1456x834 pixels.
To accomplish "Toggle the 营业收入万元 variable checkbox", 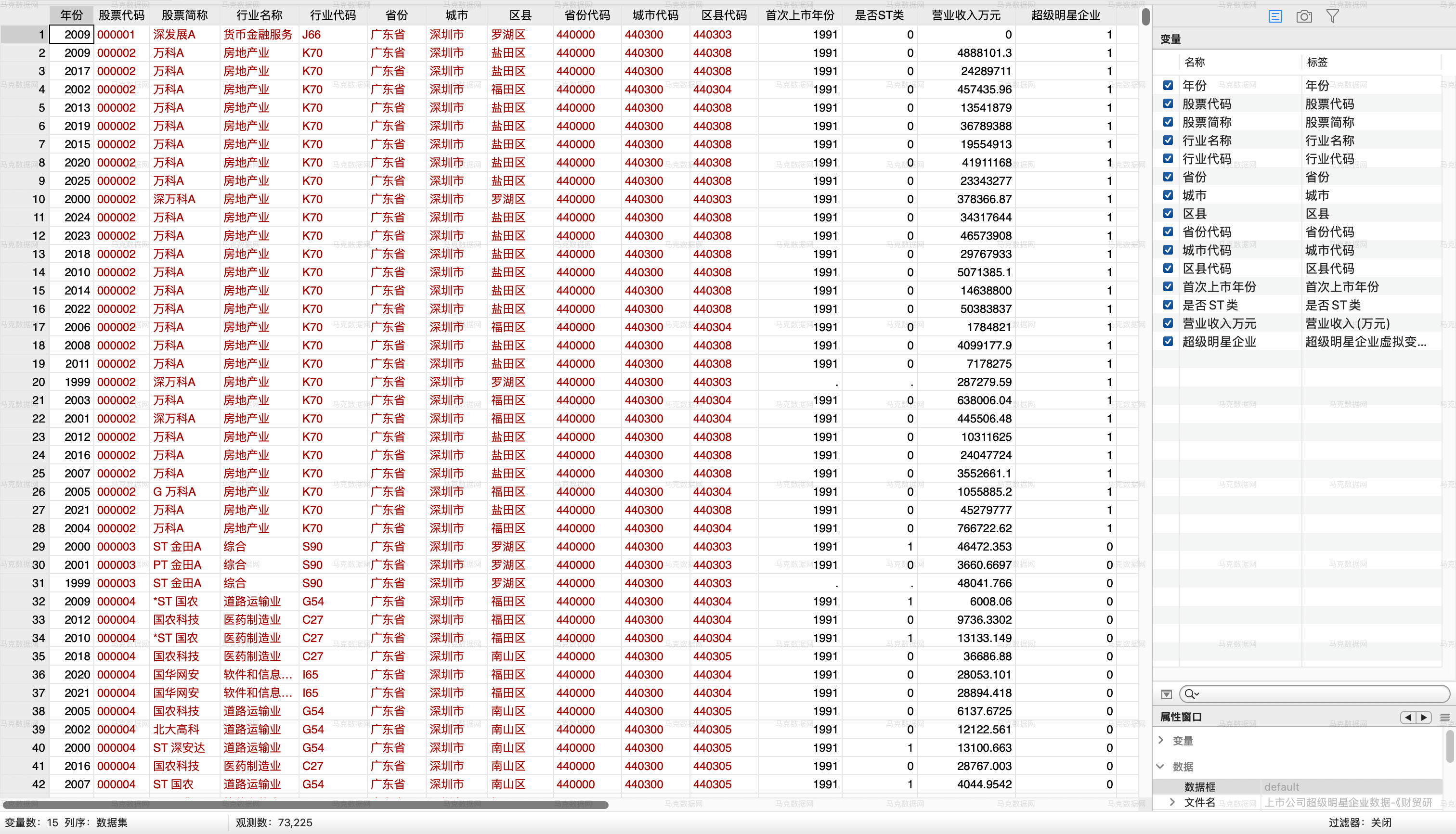I will click(x=1168, y=323).
